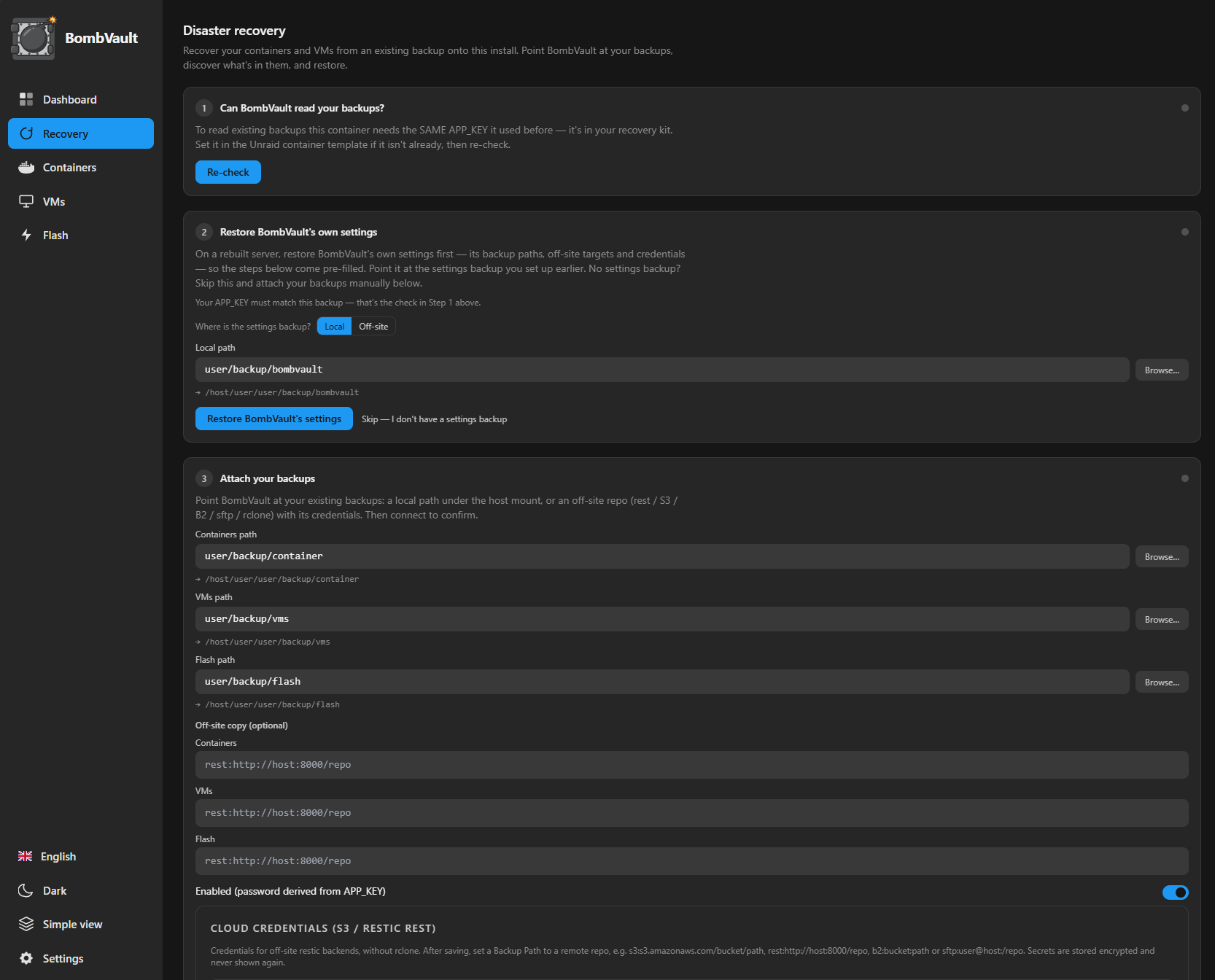This screenshot has height=980, width=1215.
Task: Go to the Containers section
Action: pos(81,167)
